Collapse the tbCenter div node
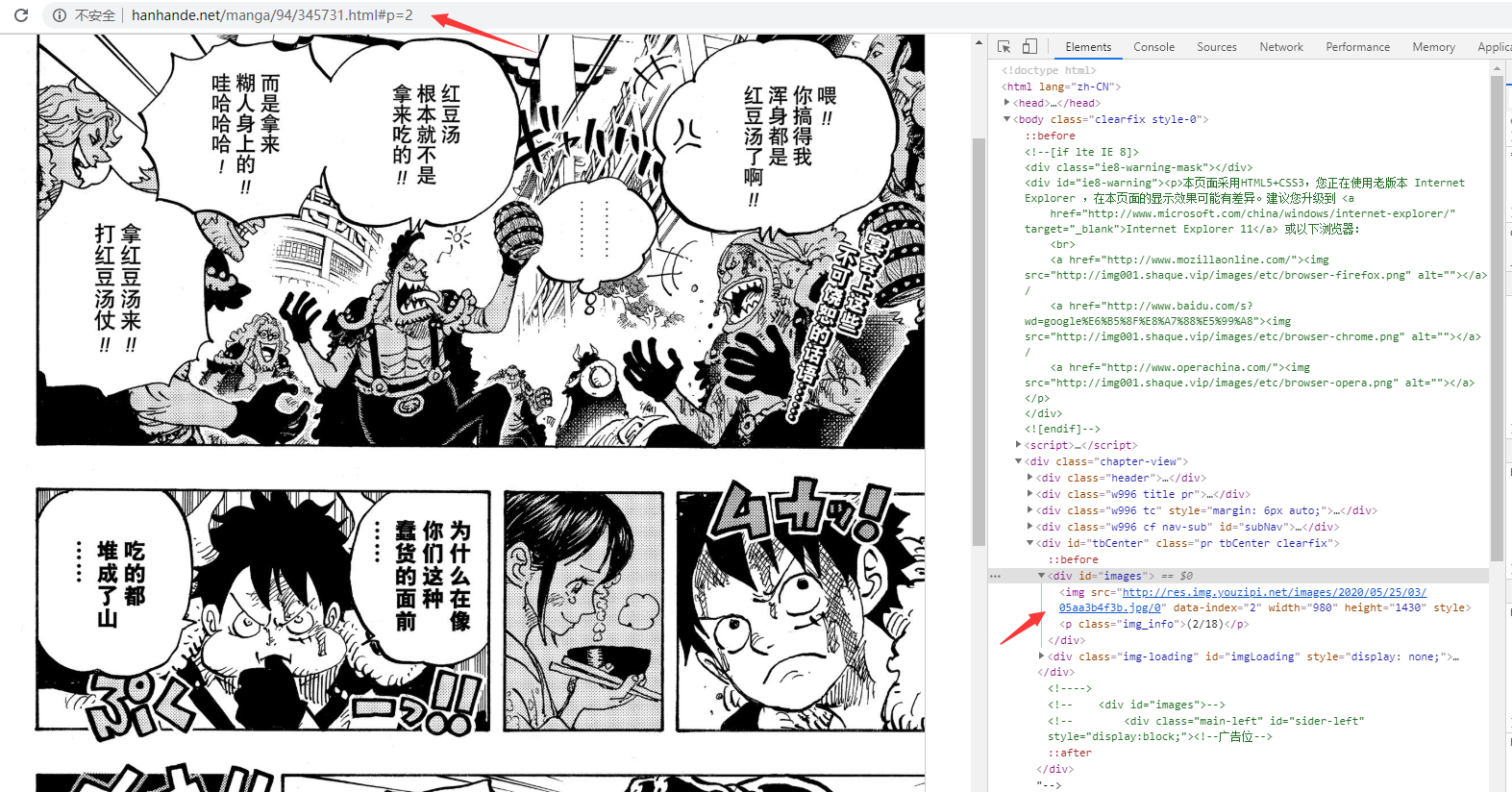 pos(1030,543)
